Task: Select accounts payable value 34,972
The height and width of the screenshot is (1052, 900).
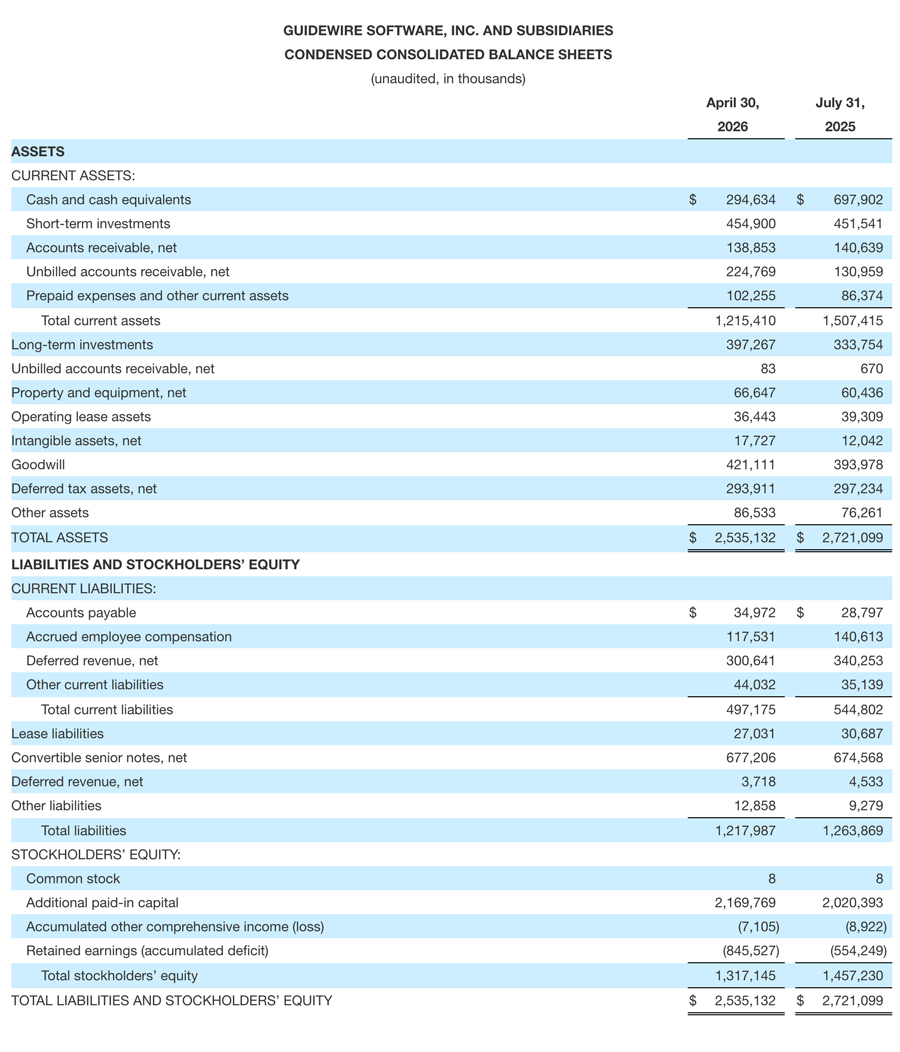Action: pyautogui.click(x=754, y=613)
